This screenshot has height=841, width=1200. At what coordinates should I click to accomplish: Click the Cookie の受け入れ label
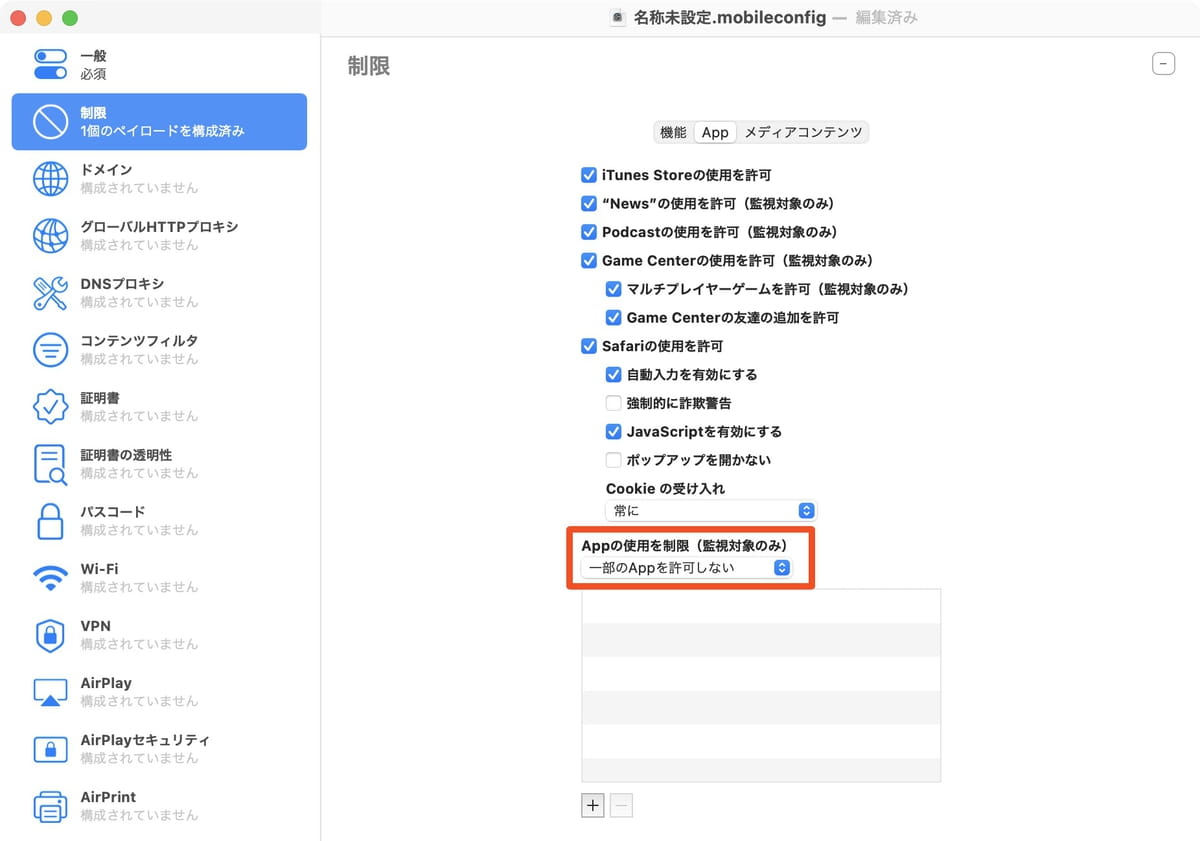click(665, 489)
